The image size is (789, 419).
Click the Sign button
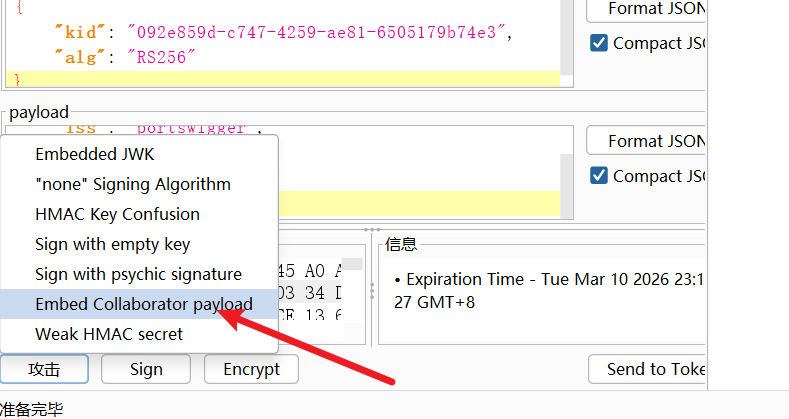point(146,369)
